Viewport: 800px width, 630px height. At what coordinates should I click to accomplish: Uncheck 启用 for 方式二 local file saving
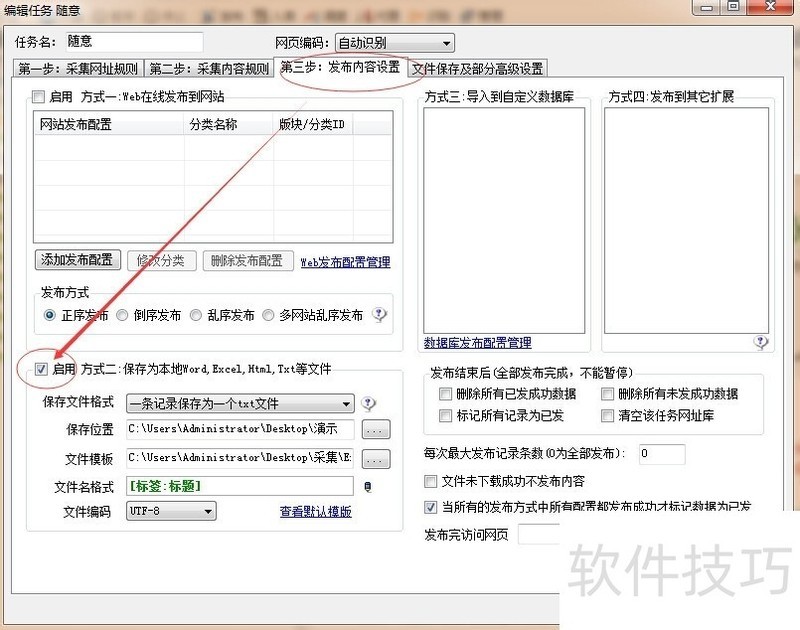coord(41,369)
